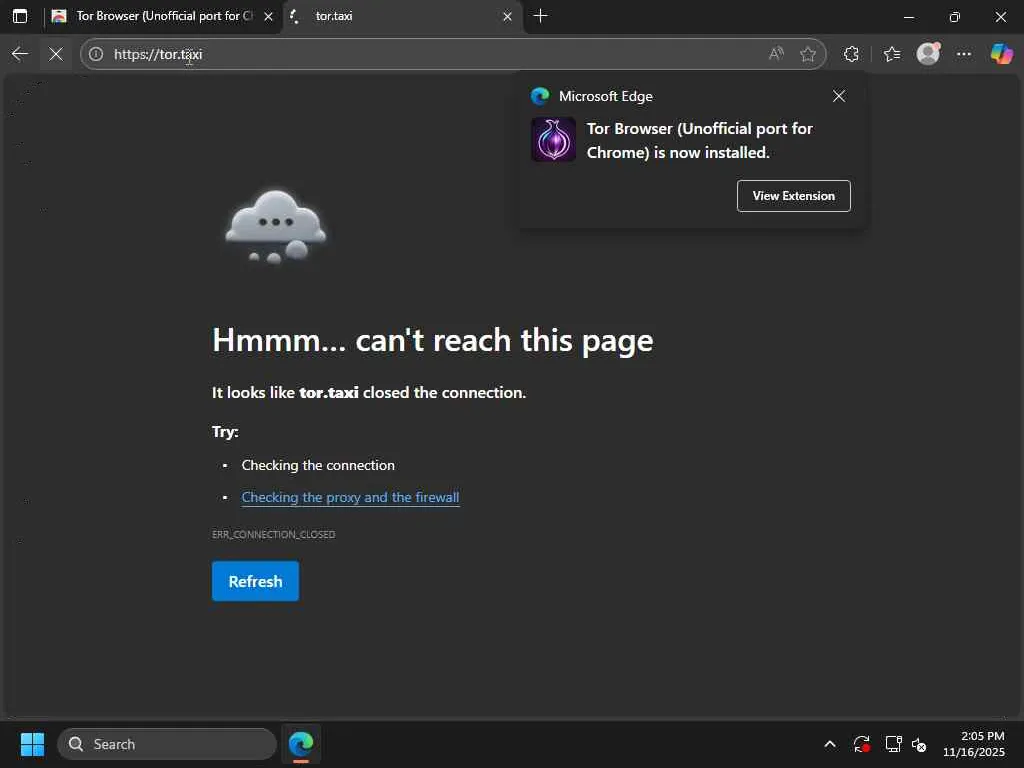Click the Microsoft Edge taskbar icon

pos(301,744)
